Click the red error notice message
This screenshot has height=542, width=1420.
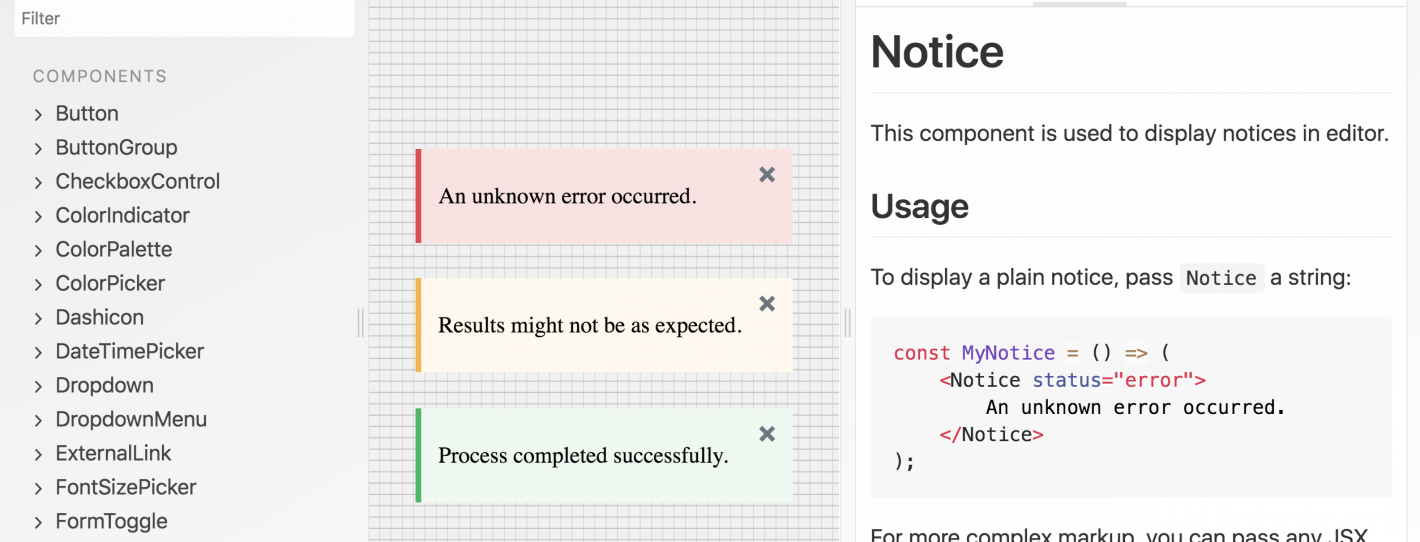pyautogui.click(x=567, y=196)
